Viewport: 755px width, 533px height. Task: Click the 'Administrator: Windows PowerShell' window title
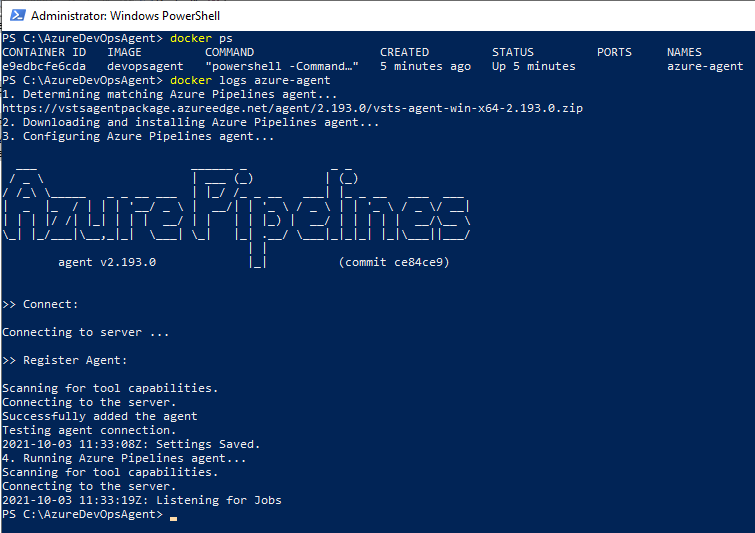125,16
